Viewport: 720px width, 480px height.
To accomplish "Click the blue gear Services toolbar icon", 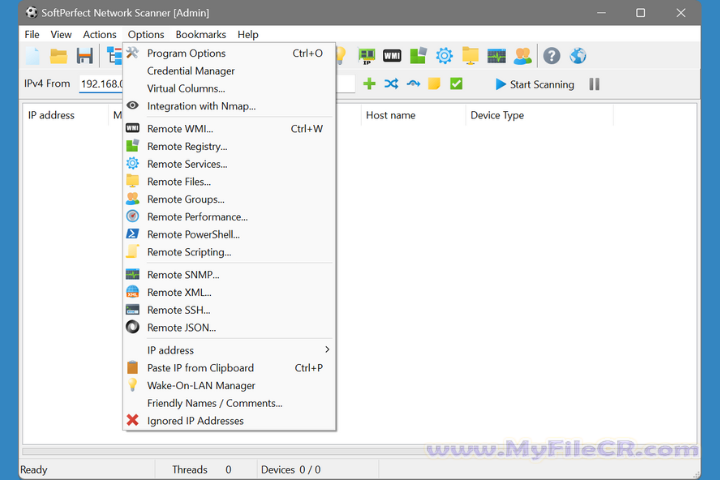I will (x=444, y=56).
